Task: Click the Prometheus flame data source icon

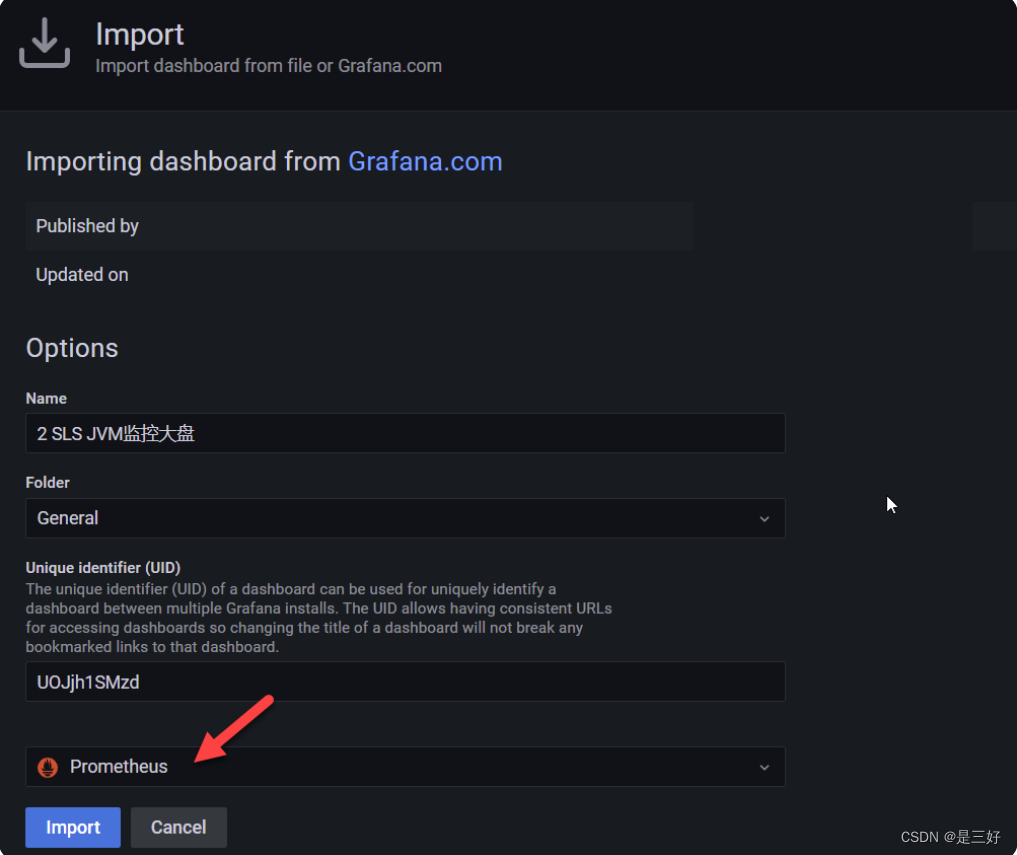Action: pos(47,767)
